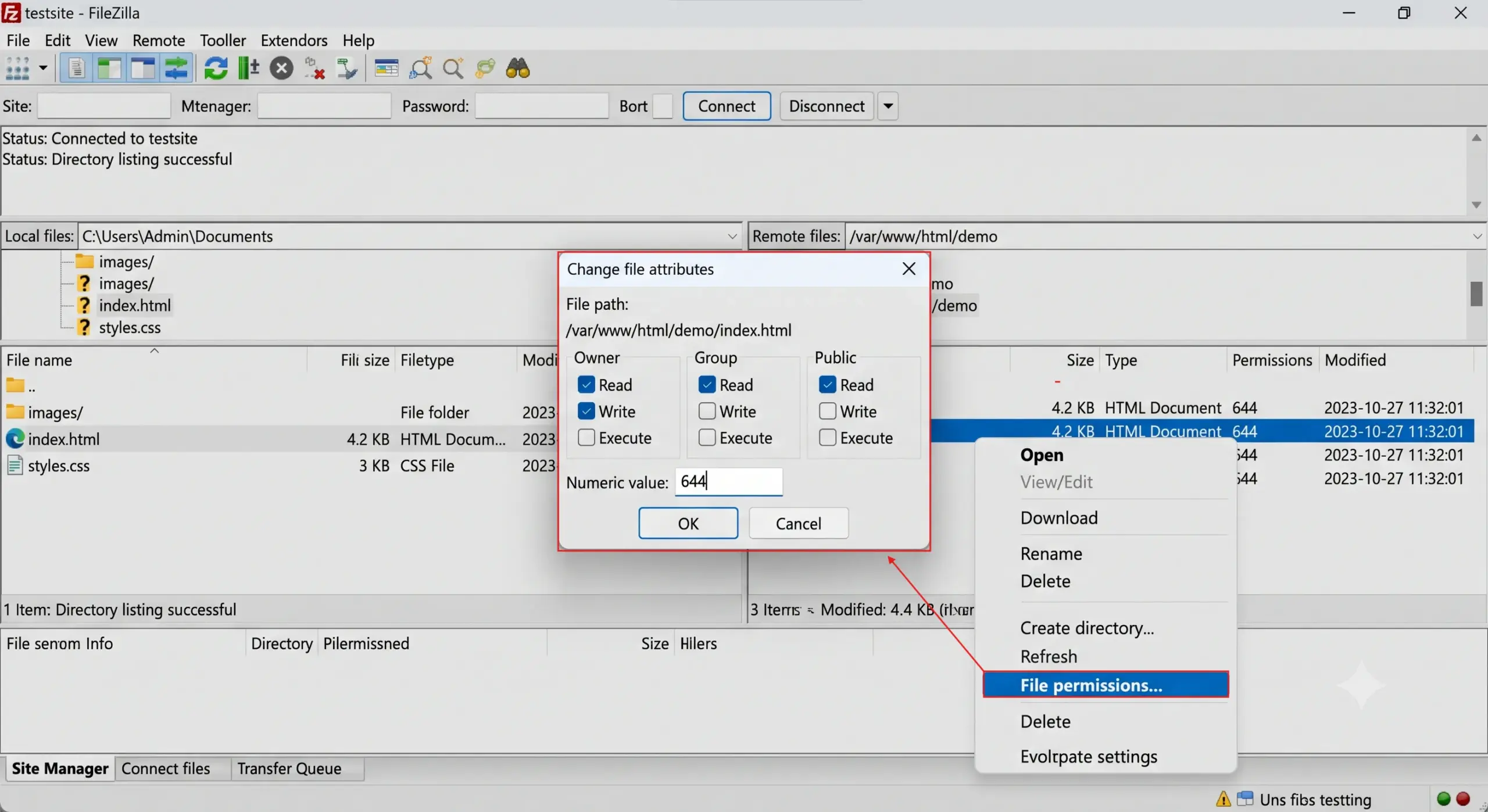The width and height of the screenshot is (1488, 812).
Task: Toggle synchronized browsing icon
Action: click(485, 68)
